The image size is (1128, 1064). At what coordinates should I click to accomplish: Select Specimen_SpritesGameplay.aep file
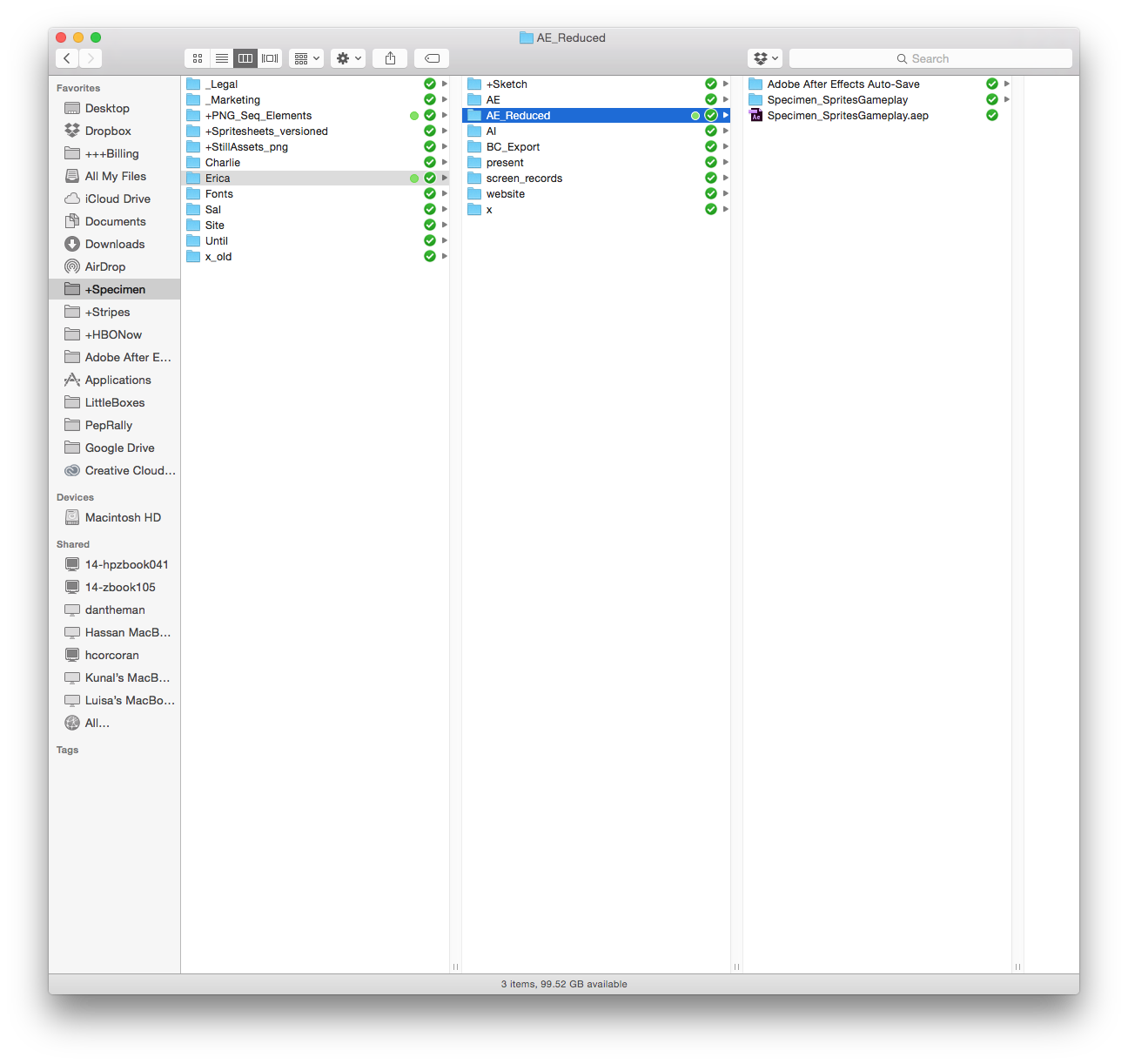coord(877,116)
